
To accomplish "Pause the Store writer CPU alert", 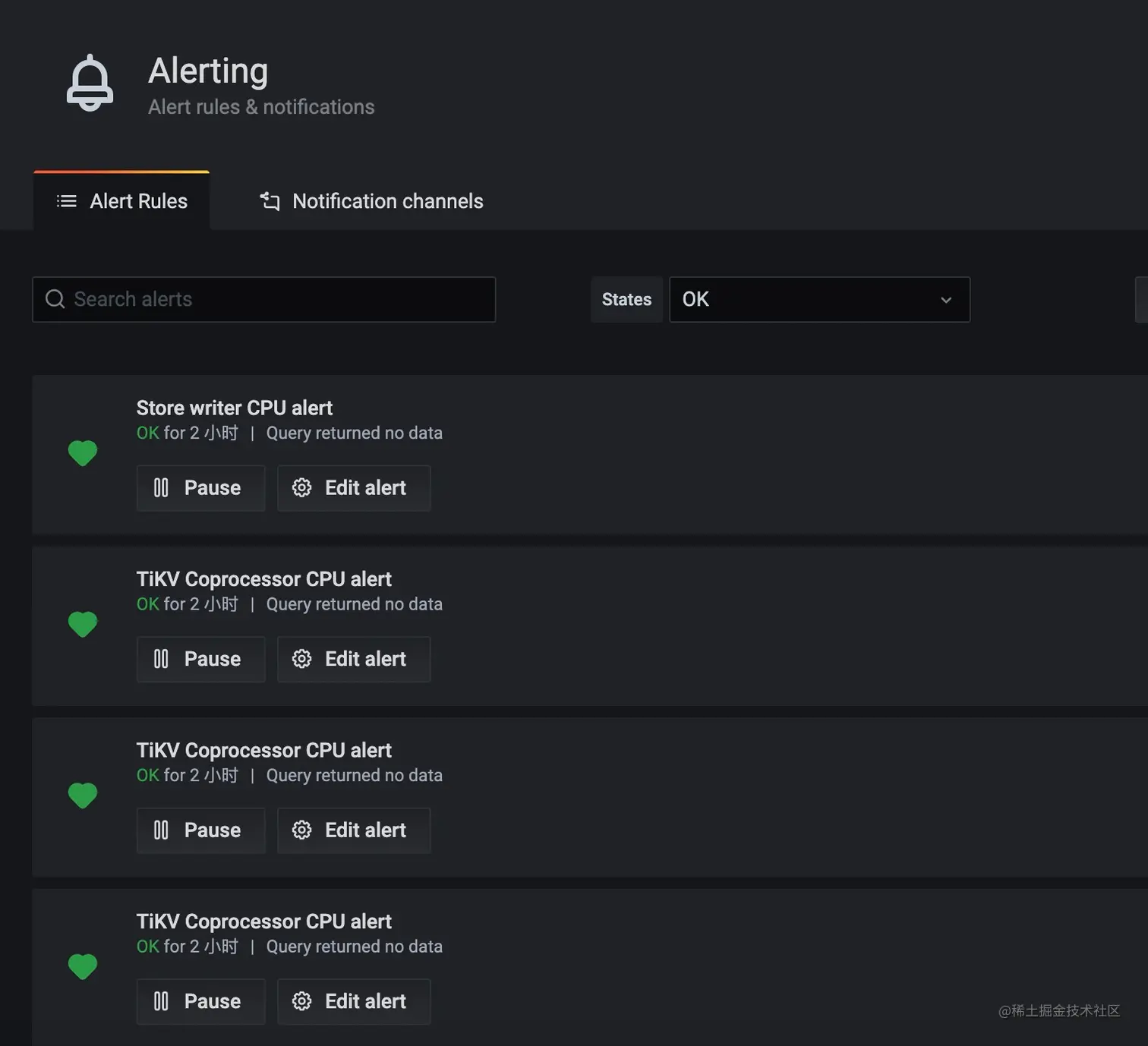I will point(200,488).
